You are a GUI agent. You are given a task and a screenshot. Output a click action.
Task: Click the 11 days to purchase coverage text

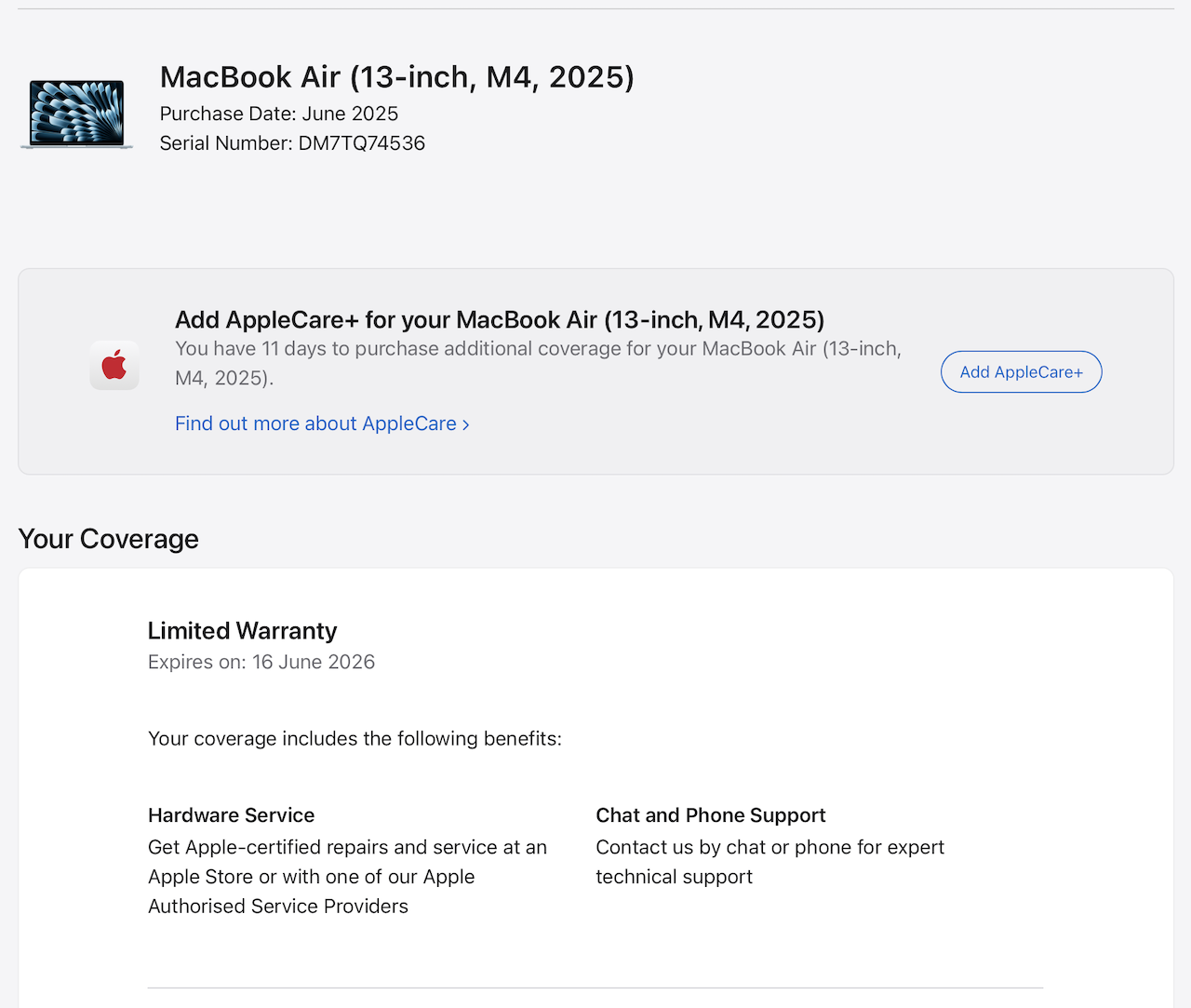coord(538,363)
